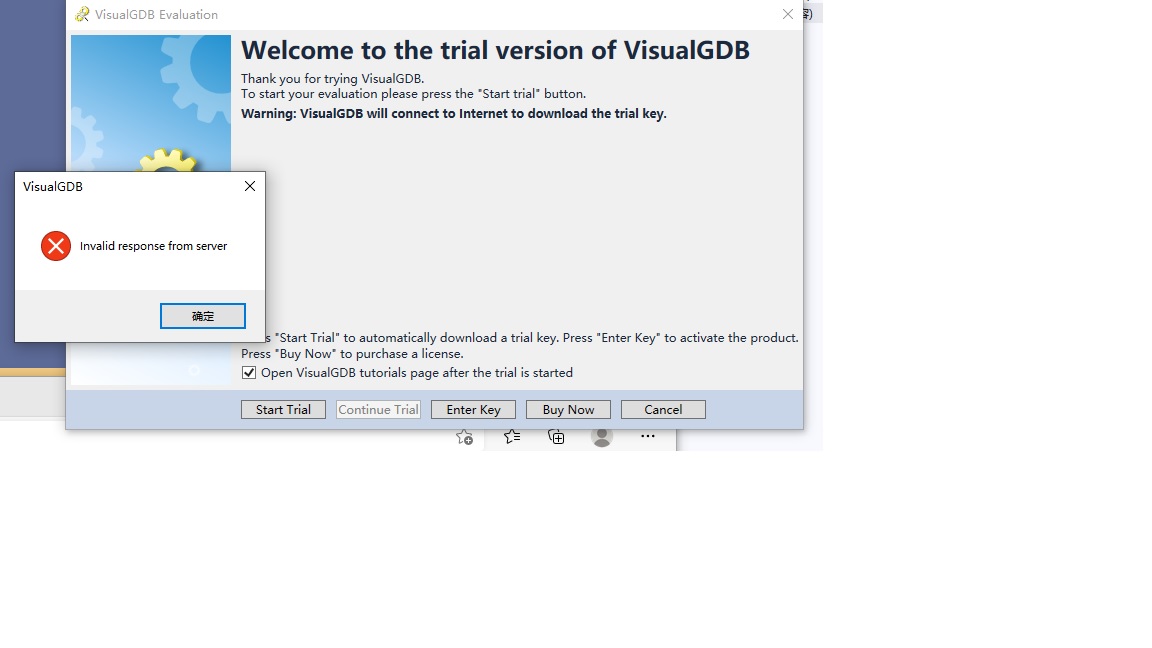Click the 'Thank you for trying VisualGDB.' text

click(332, 79)
